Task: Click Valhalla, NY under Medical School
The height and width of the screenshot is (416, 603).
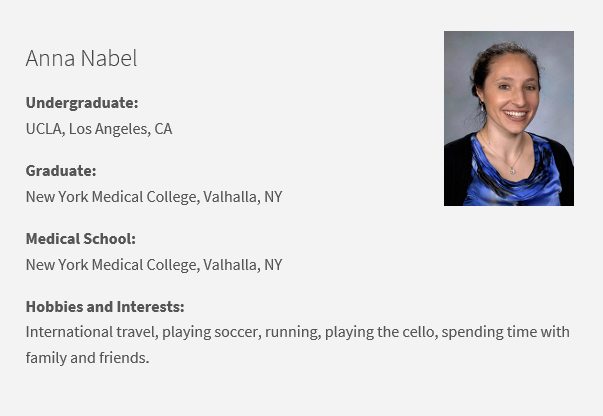Action: 243,265
